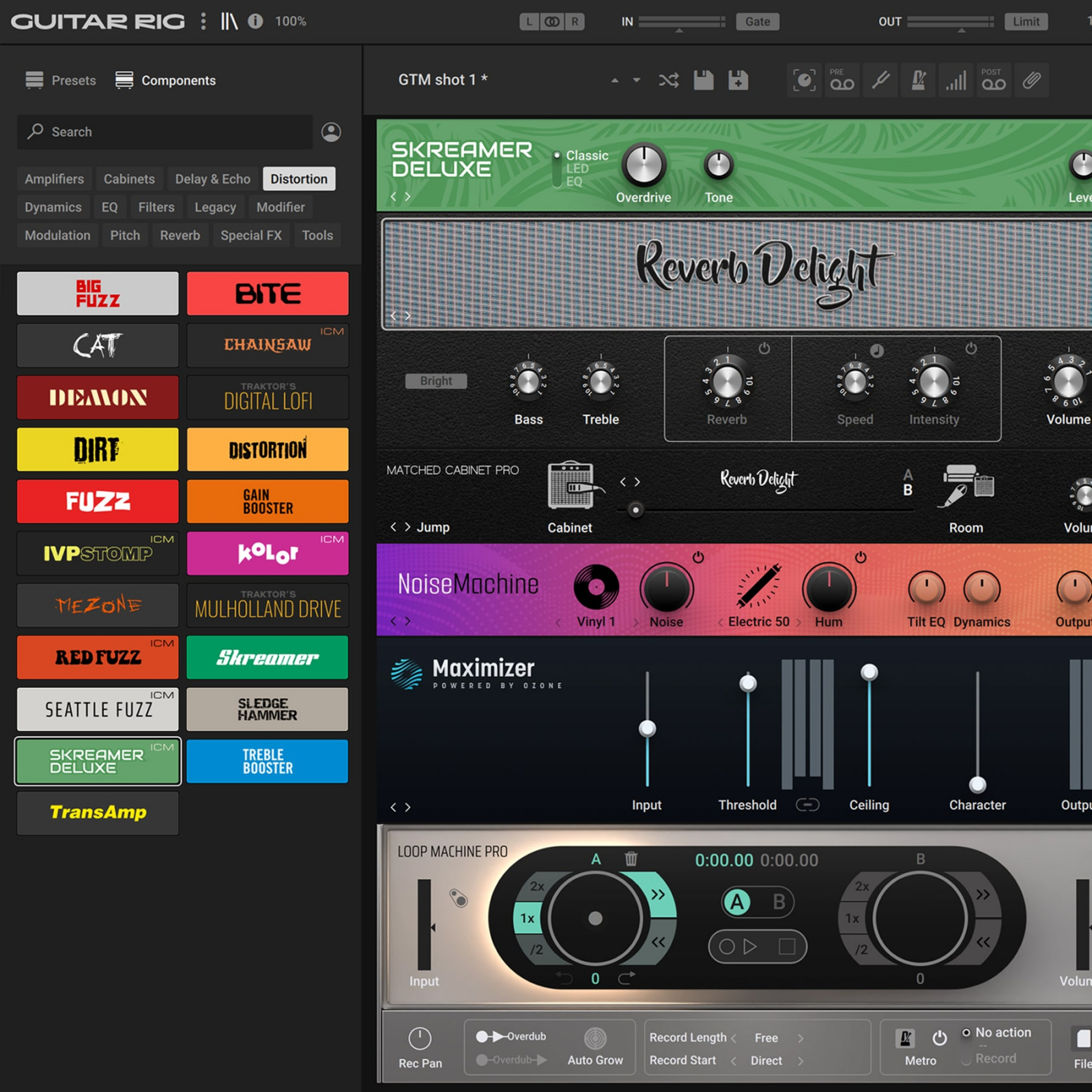Image resolution: width=1092 pixels, height=1092 pixels.
Task: Click the Maximizer Threshold slider handle
Action: tap(748, 683)
